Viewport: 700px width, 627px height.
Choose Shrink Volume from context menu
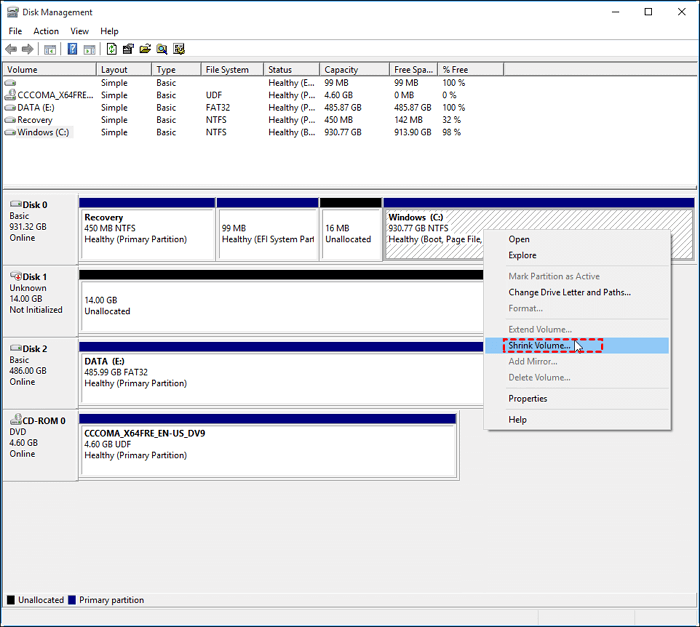(x=540, y=345)
